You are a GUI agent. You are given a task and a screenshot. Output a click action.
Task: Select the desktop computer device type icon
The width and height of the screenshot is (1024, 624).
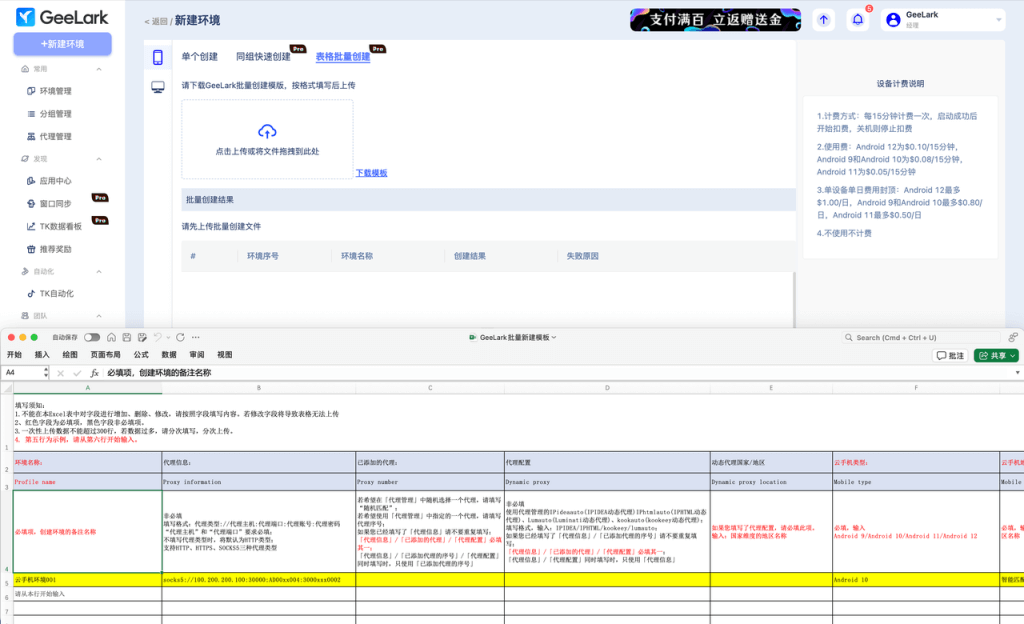click(158, 88)
